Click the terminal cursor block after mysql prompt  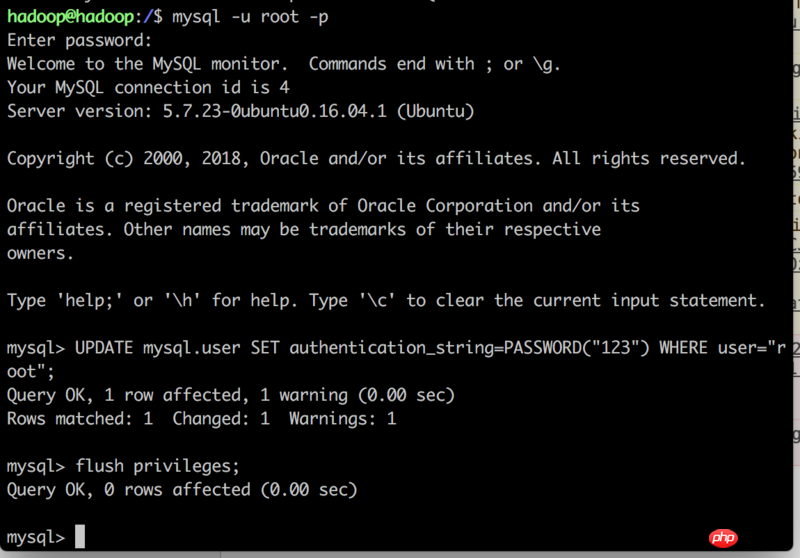(80, 537)
